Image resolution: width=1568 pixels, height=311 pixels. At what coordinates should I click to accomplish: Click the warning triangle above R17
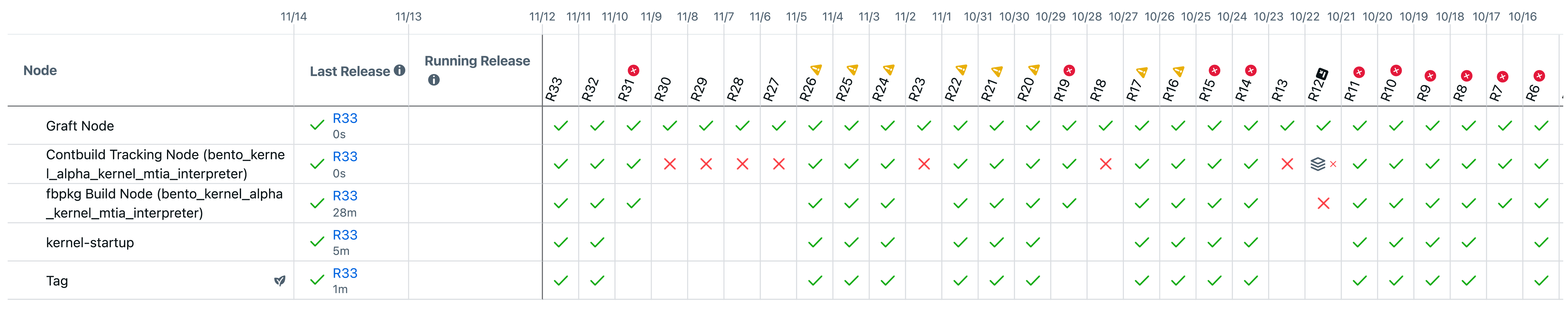pyautogui.click(x=1142, y=73)
